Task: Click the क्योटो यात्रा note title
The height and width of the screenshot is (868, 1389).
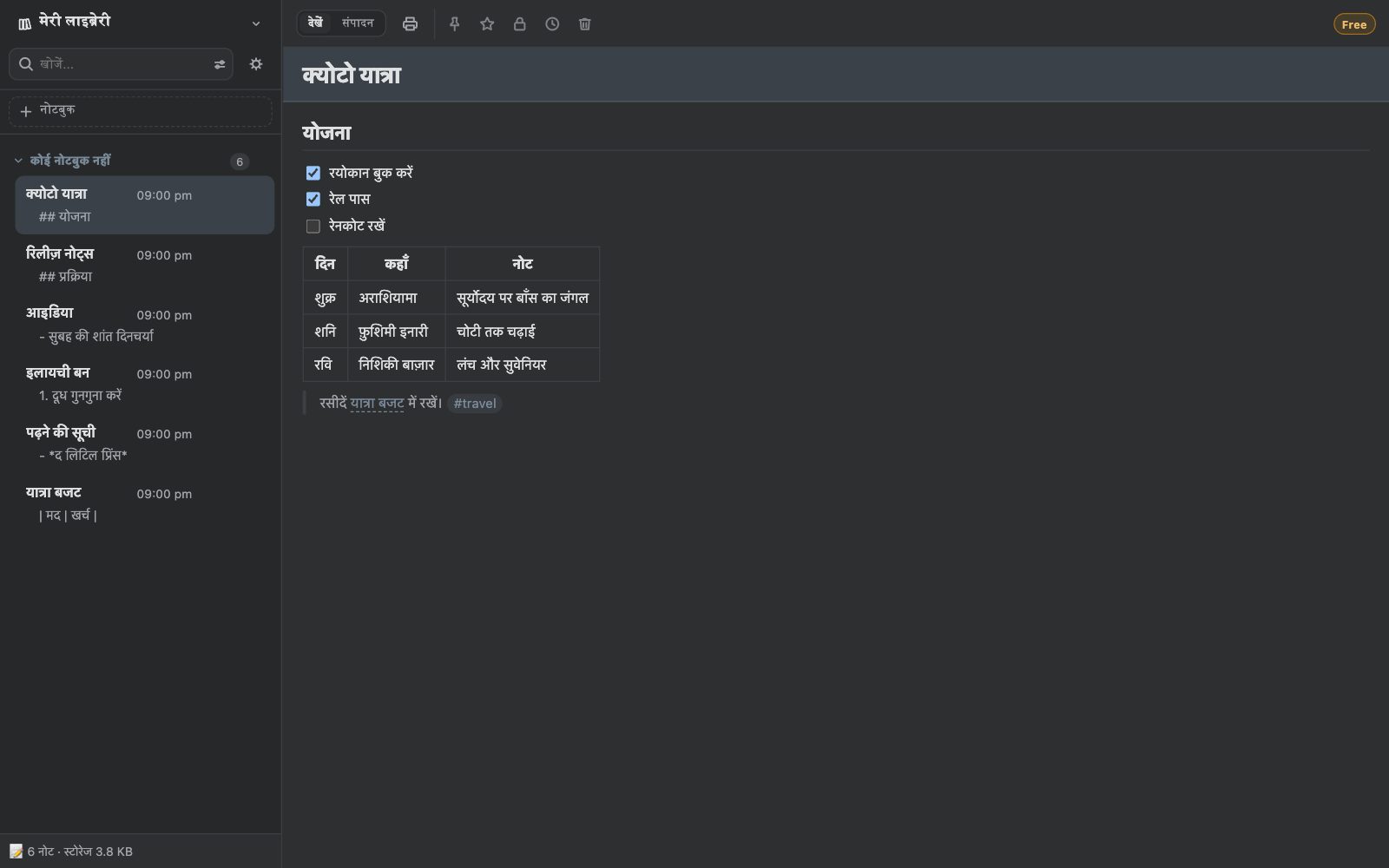Action: (352, 75)
